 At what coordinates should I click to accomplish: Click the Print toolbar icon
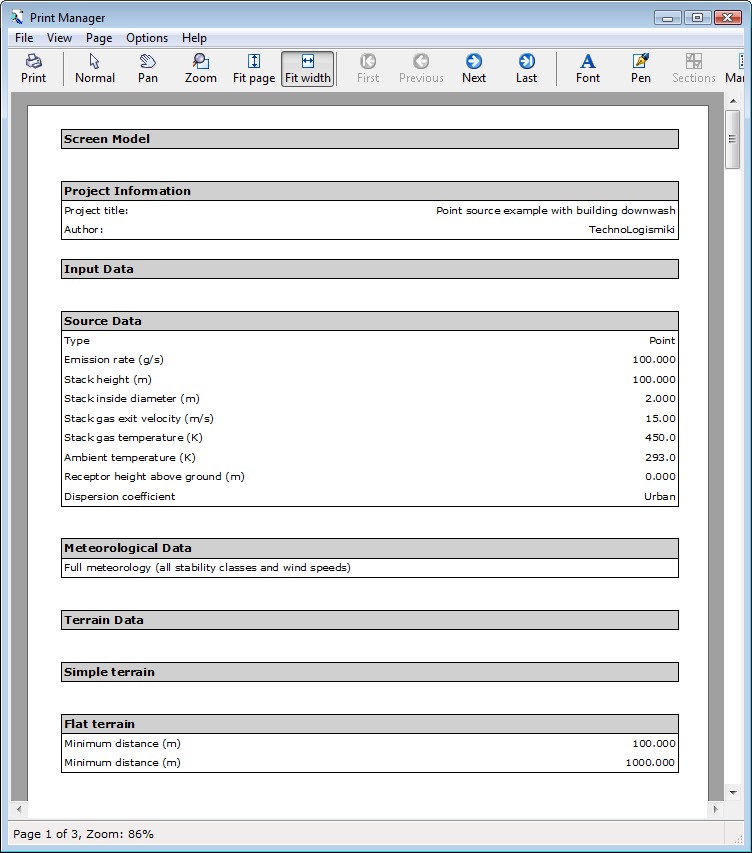[34, 68]
